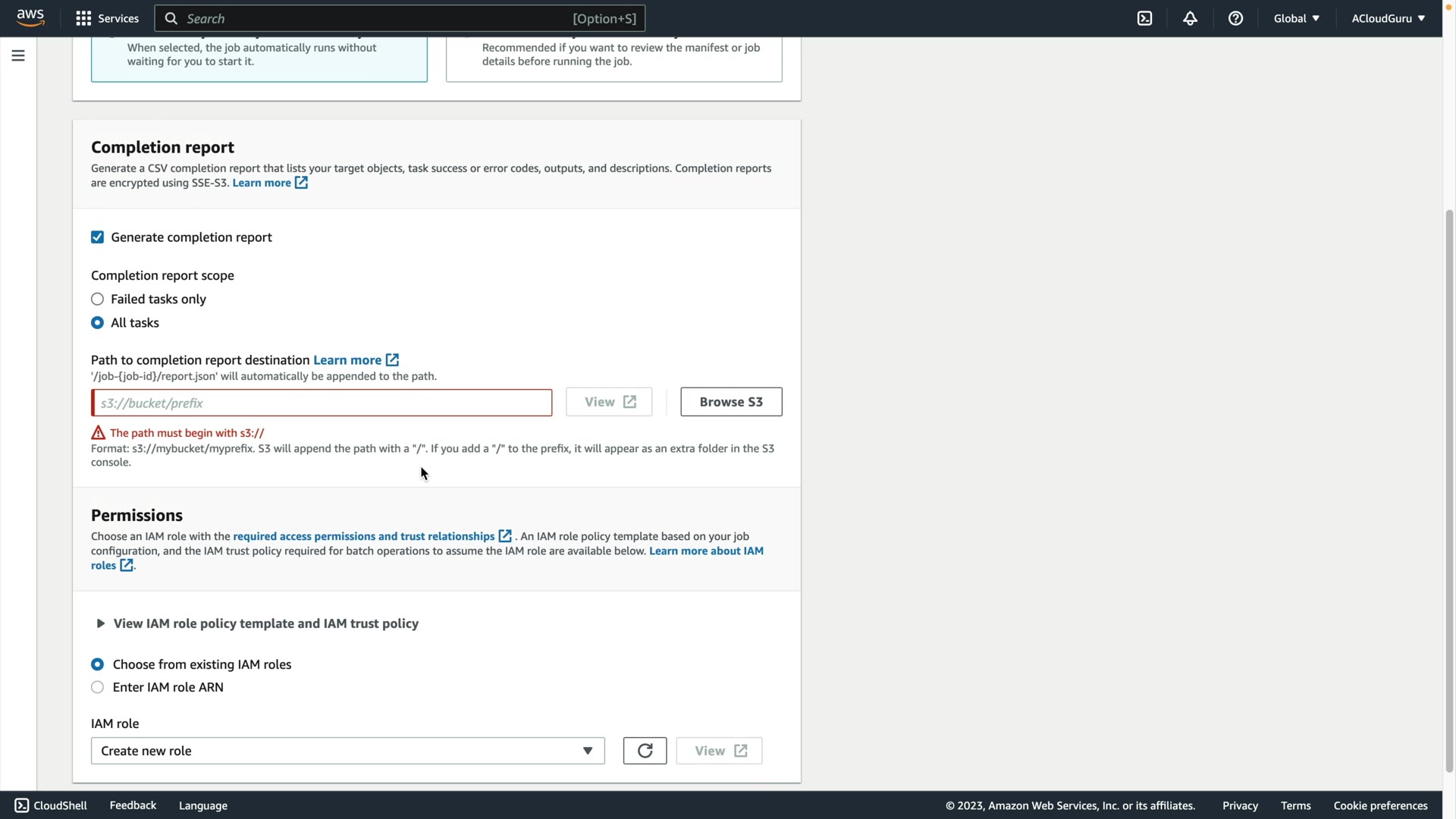The width and height of the screenshot is (1456, 819).
Task: Click the completion report destination path field
Action: coord(322,403)
